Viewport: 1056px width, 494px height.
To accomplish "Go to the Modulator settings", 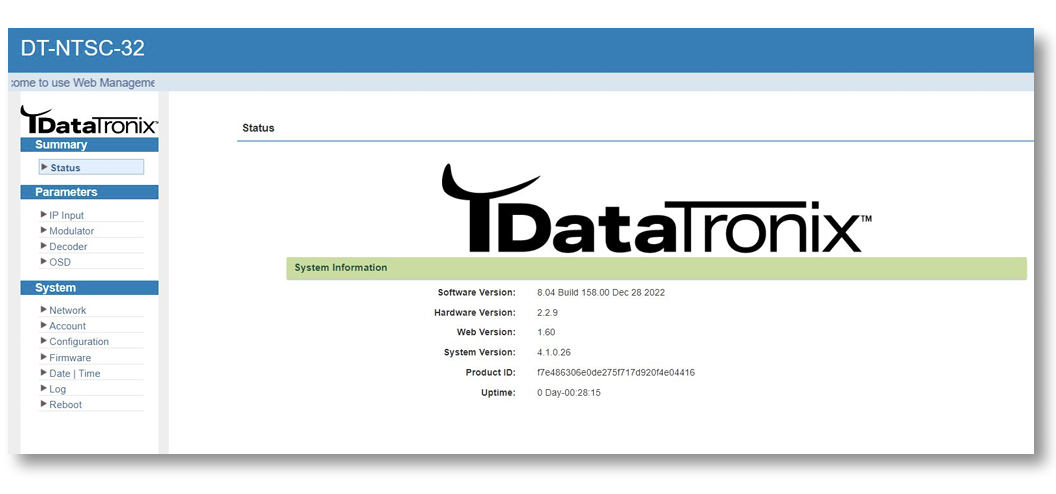I will 71,231.
